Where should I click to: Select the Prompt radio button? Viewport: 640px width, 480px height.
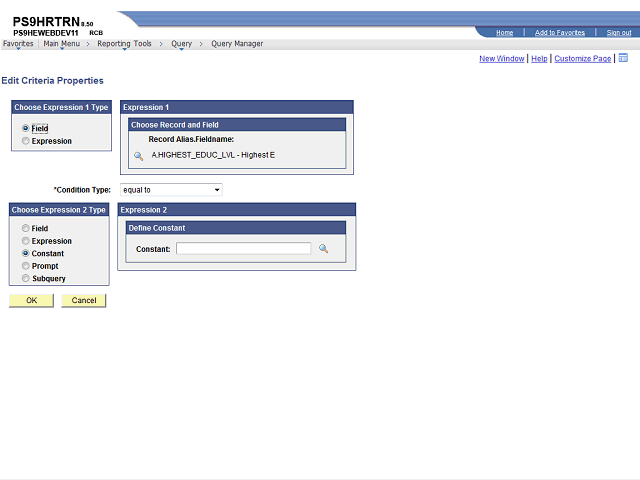26,266
